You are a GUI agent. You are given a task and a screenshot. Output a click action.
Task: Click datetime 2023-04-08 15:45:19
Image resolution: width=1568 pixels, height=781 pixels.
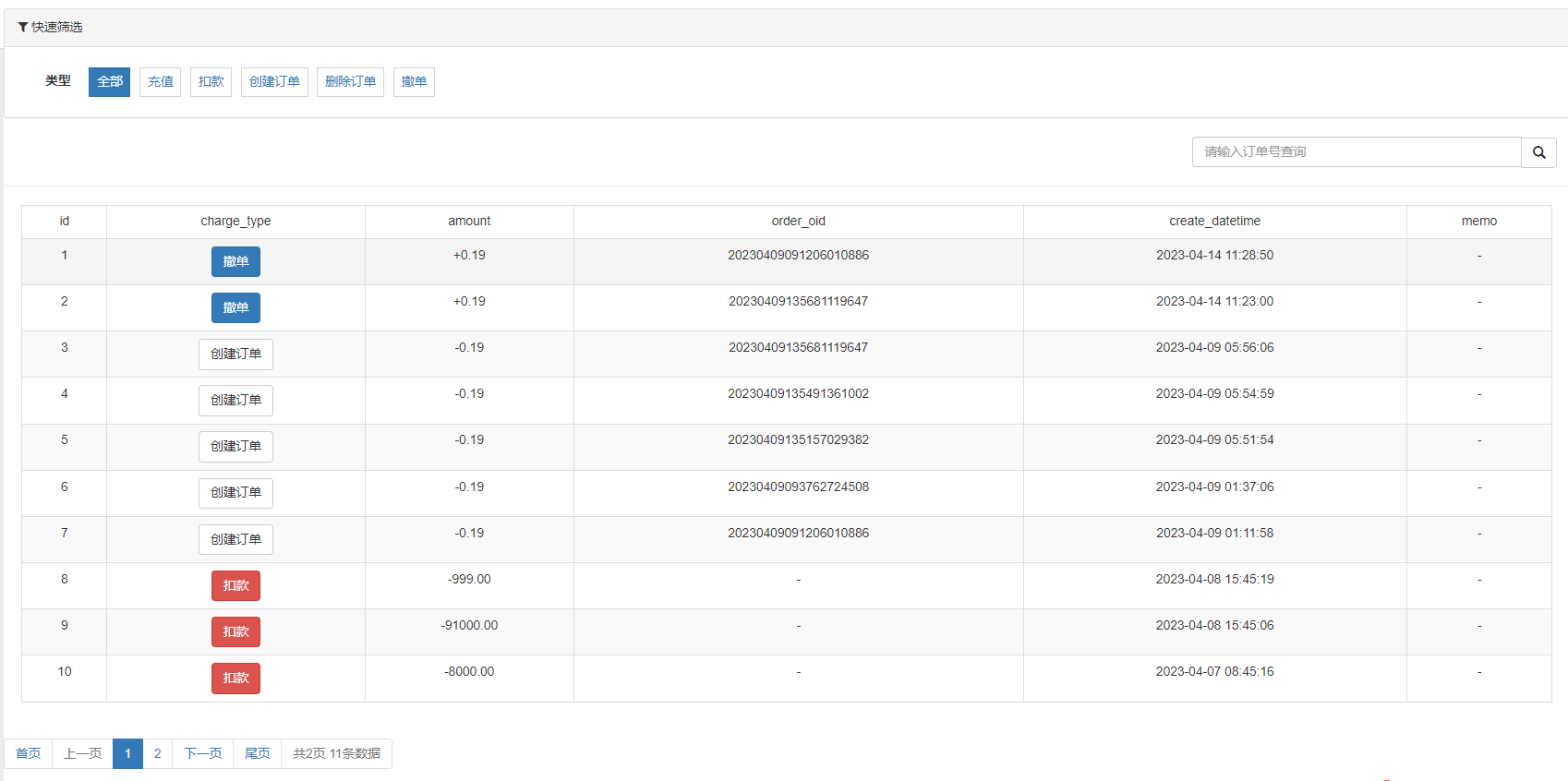1214,580
